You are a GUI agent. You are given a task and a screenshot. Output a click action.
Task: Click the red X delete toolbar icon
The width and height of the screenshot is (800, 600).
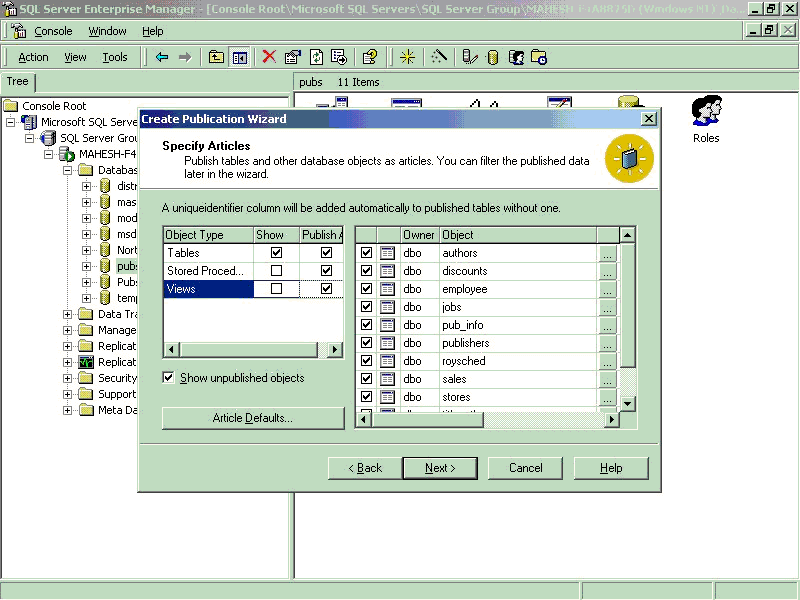click(x=269, y=57)
